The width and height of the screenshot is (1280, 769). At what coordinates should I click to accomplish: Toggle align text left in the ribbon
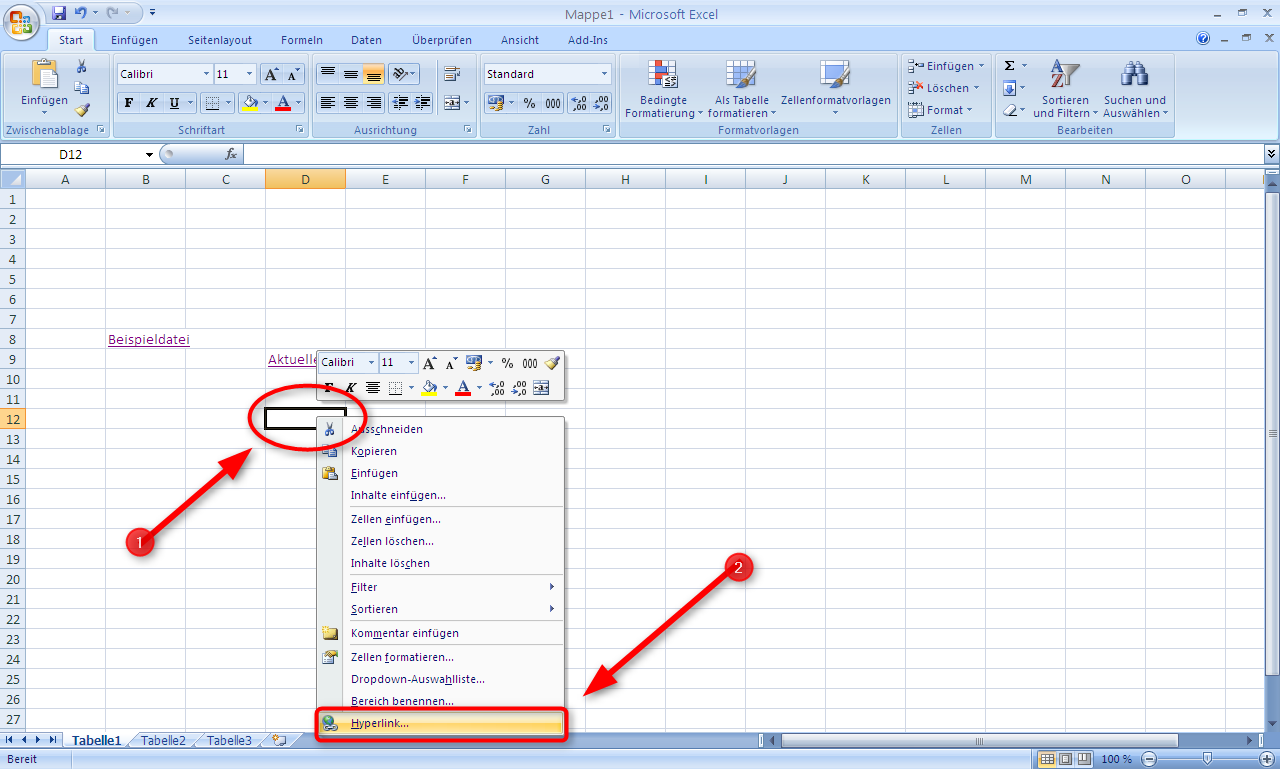(327, 103)
